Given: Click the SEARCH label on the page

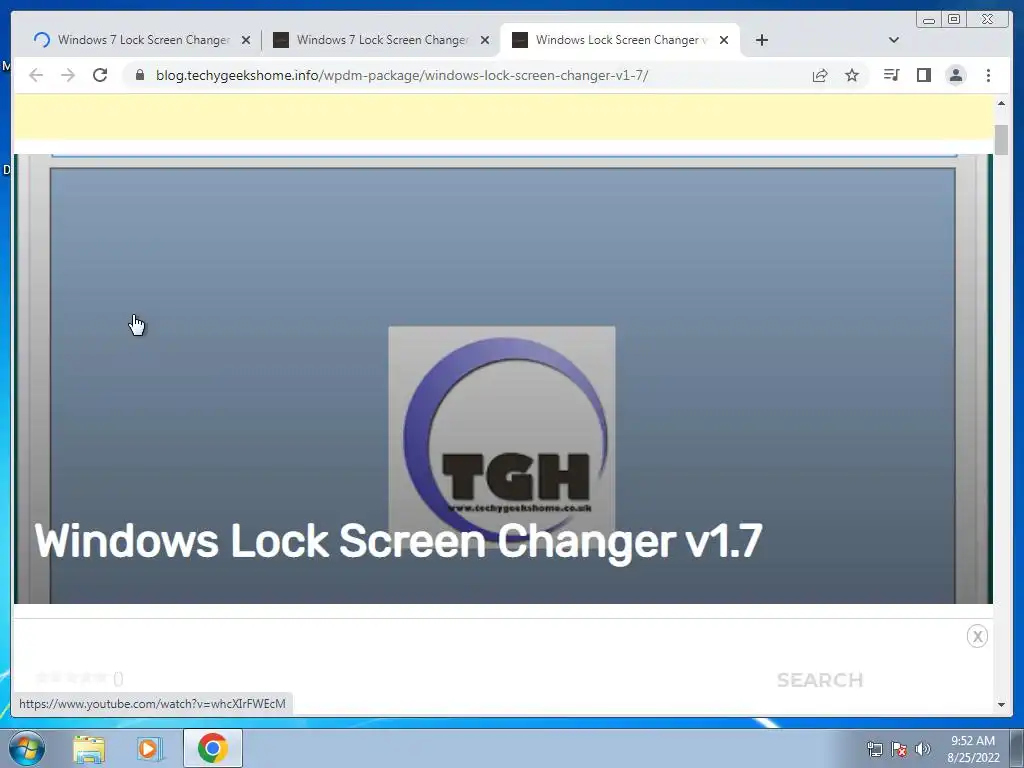Looking at the screenshot, I should pos(820,680).
